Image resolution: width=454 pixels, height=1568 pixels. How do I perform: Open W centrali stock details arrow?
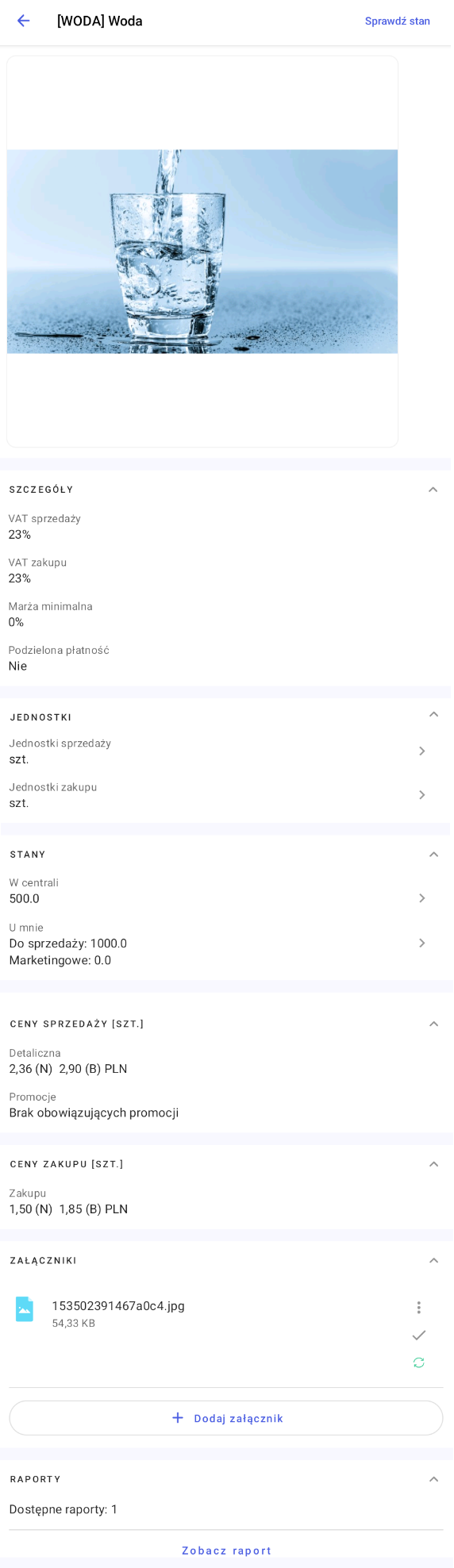[x=422, y=898]
